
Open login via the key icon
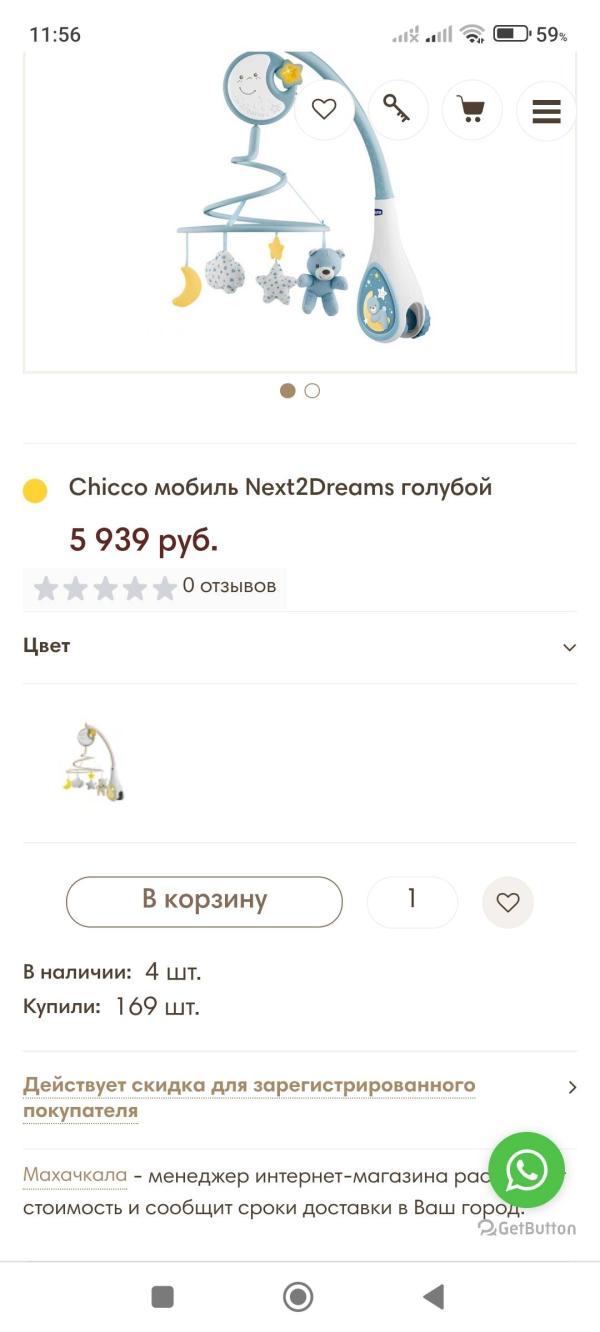[398, 110]
